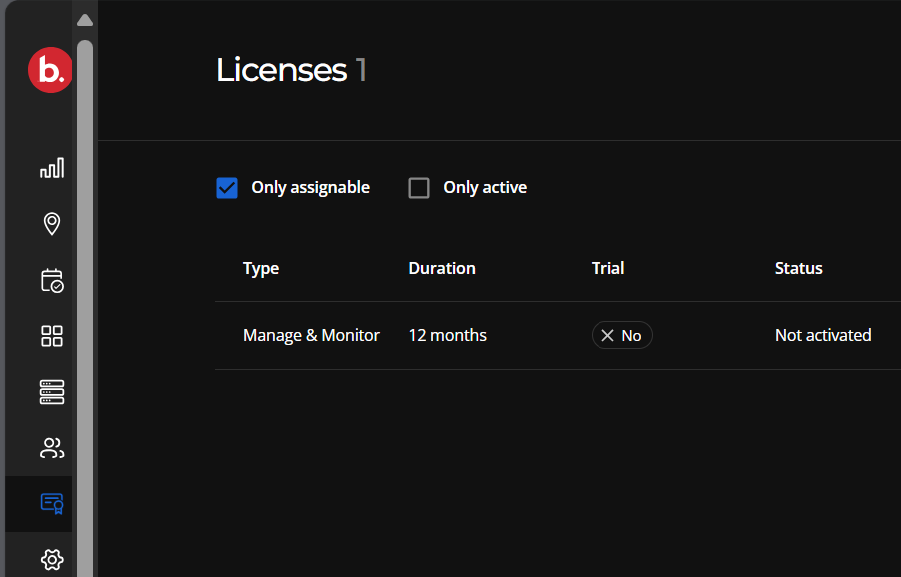
Task: Click the scroll-up arrow on the sidebar scrollbar
Action: 85,19
